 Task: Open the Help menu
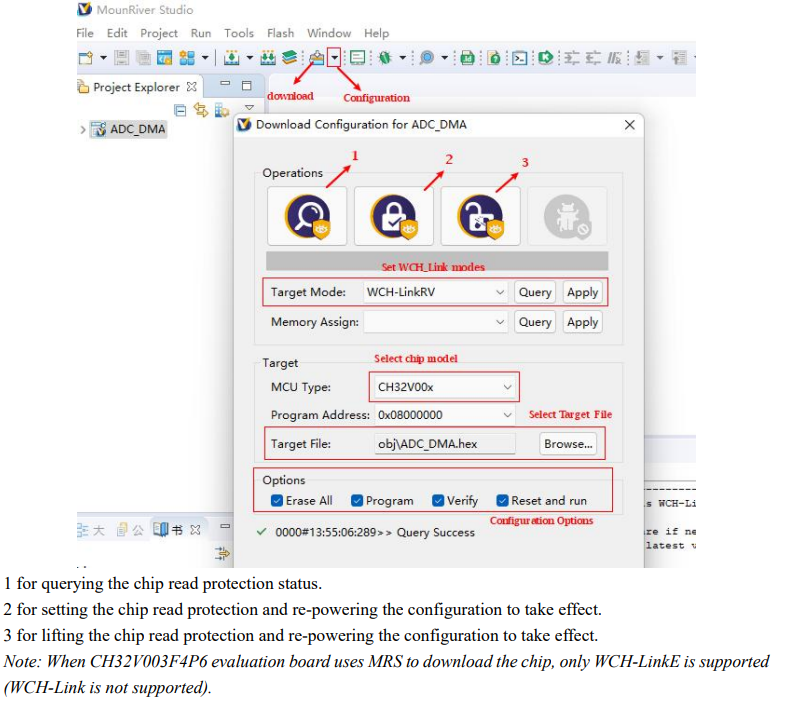pos(376,34)
